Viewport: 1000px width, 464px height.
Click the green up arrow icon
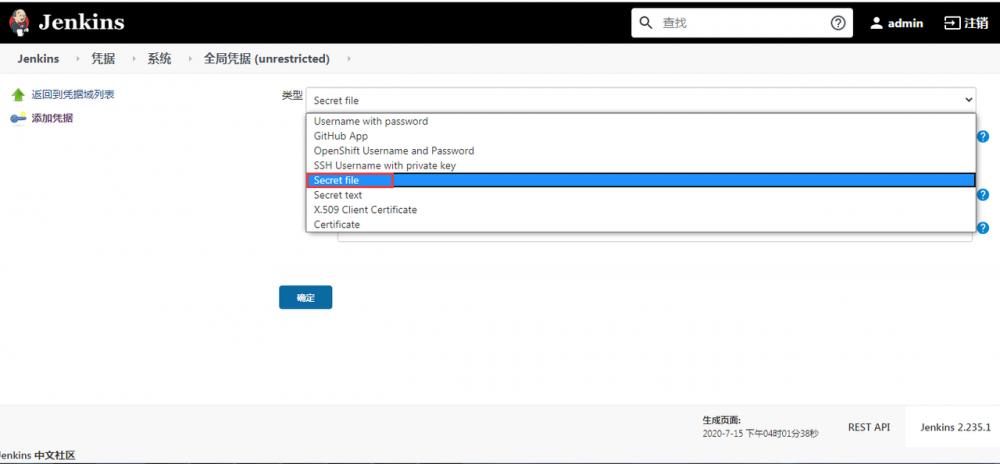[18, 95]
